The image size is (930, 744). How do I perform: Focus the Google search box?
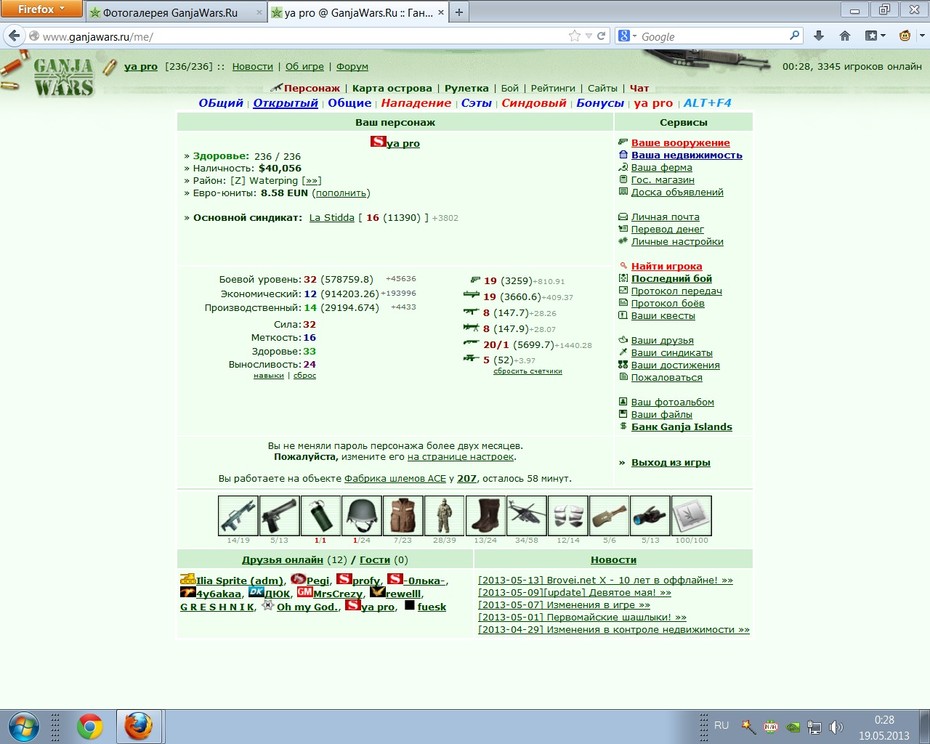[712, 36]
